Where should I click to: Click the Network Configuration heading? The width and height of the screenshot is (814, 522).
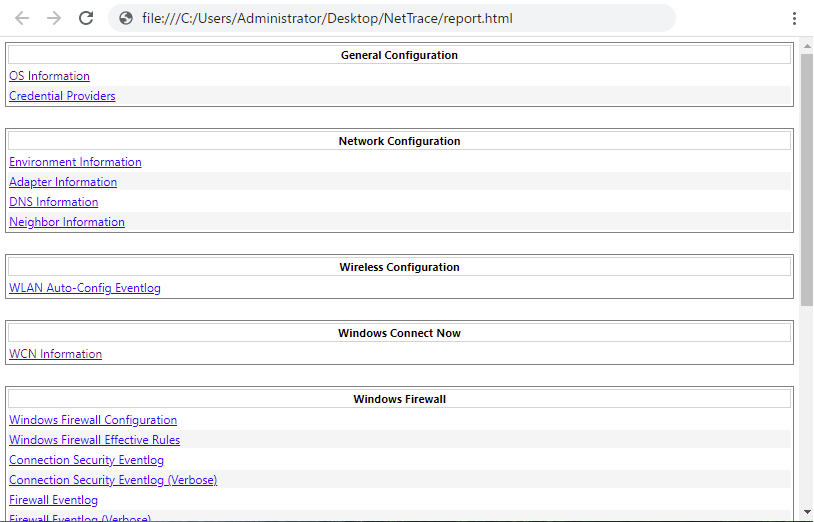[x=399, y=141]
